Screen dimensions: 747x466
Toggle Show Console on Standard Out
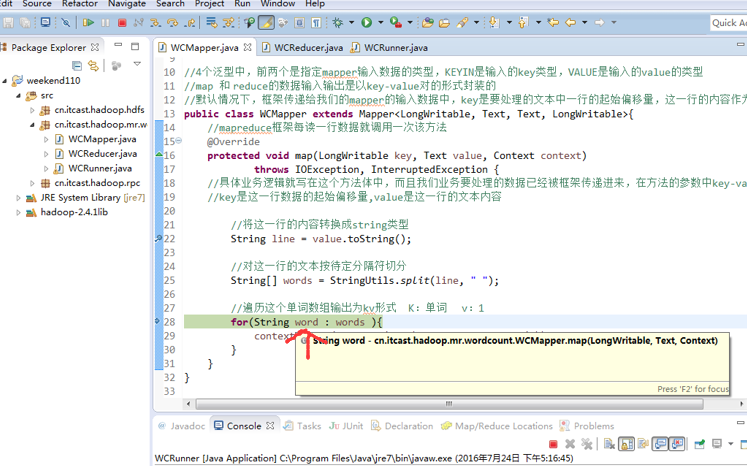(660, 444)
